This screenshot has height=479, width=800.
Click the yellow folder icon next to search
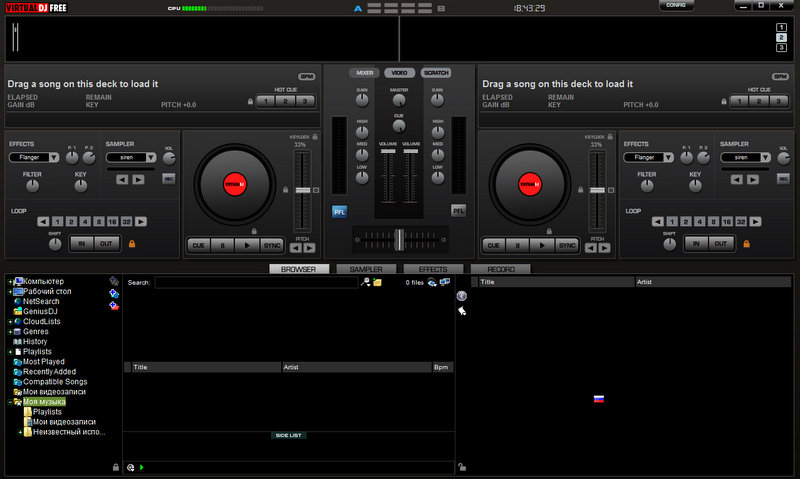378,282
